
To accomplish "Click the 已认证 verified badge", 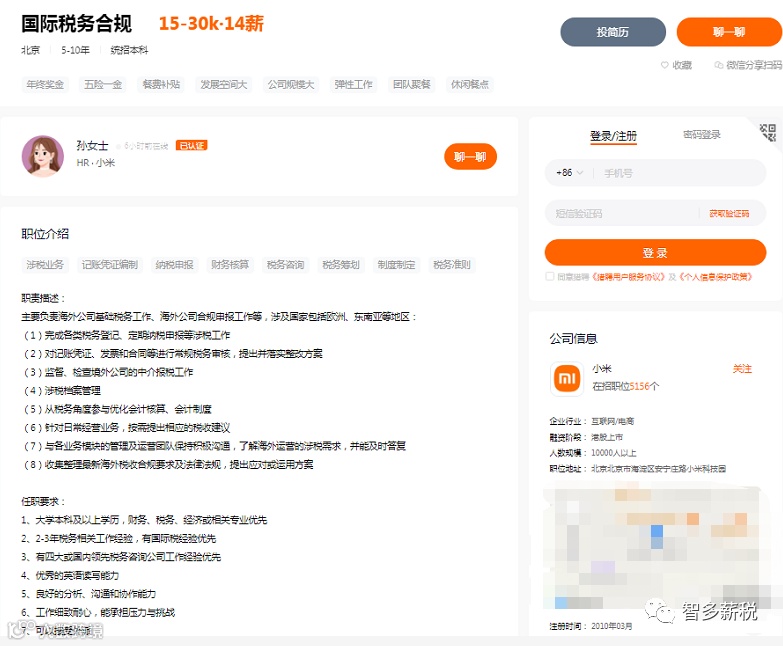I will click(191, 145).
